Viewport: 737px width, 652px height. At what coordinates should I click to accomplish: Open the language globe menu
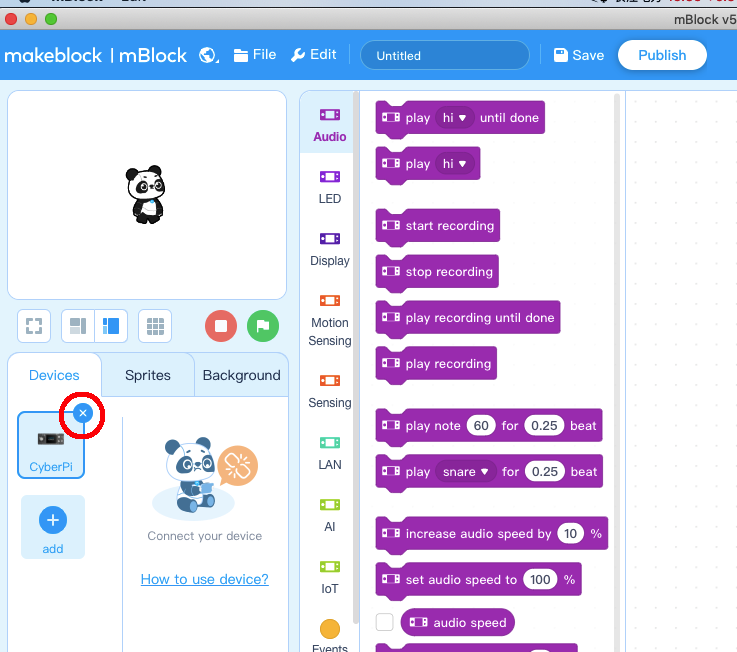208,55
